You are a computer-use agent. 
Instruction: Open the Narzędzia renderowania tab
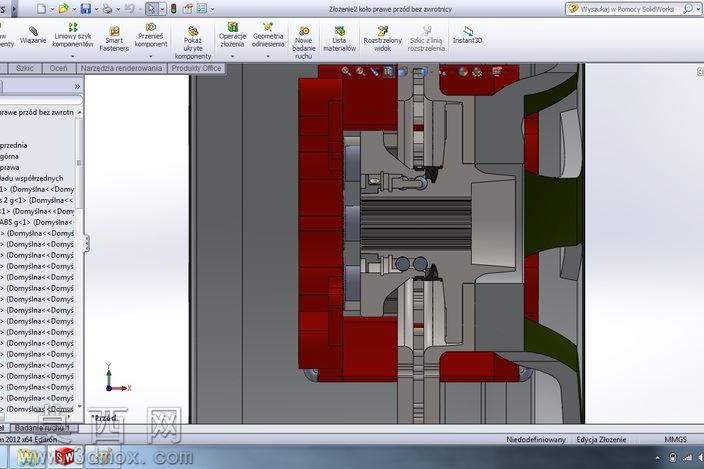(121, 68)
